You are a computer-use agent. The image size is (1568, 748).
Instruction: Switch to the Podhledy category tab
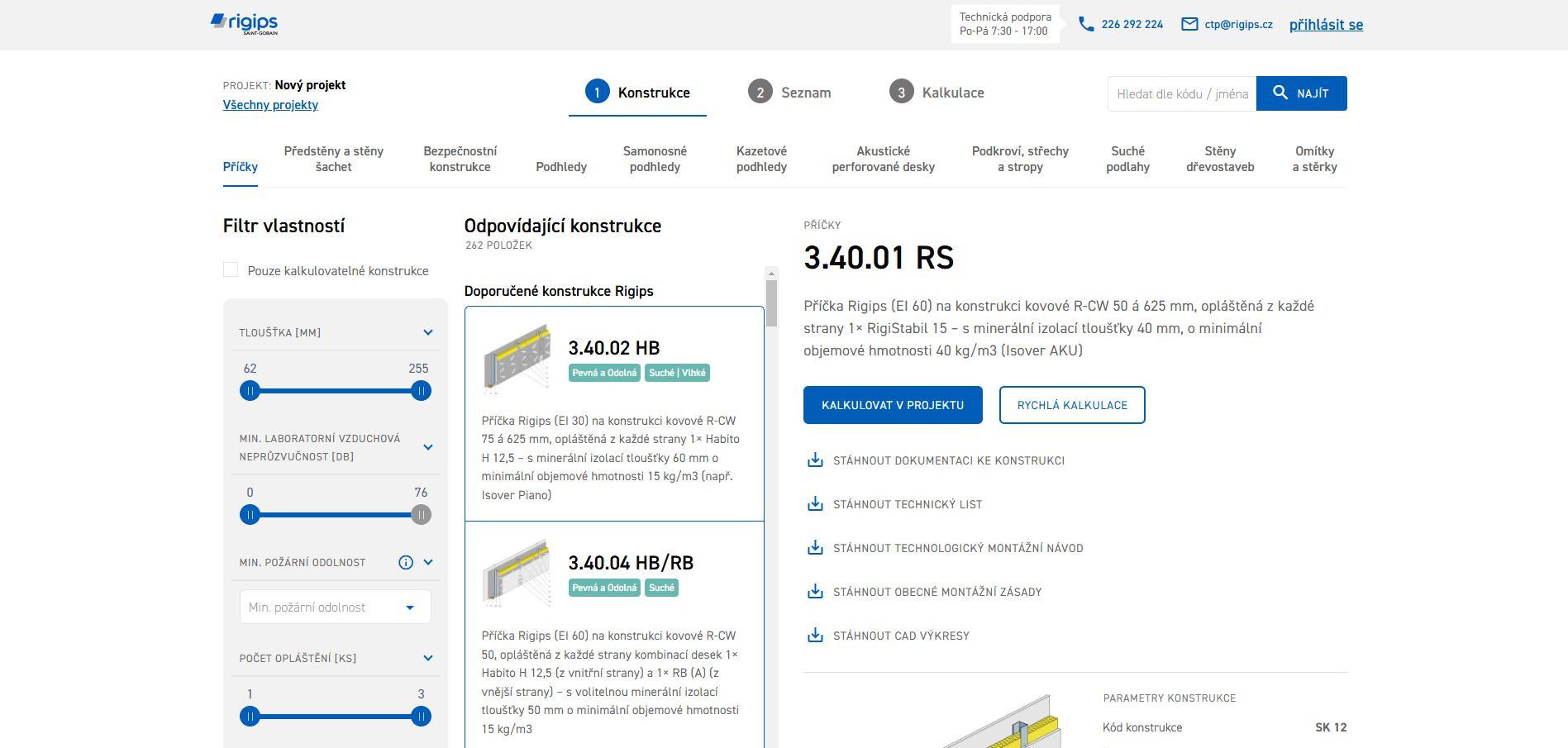coord(561,167)
